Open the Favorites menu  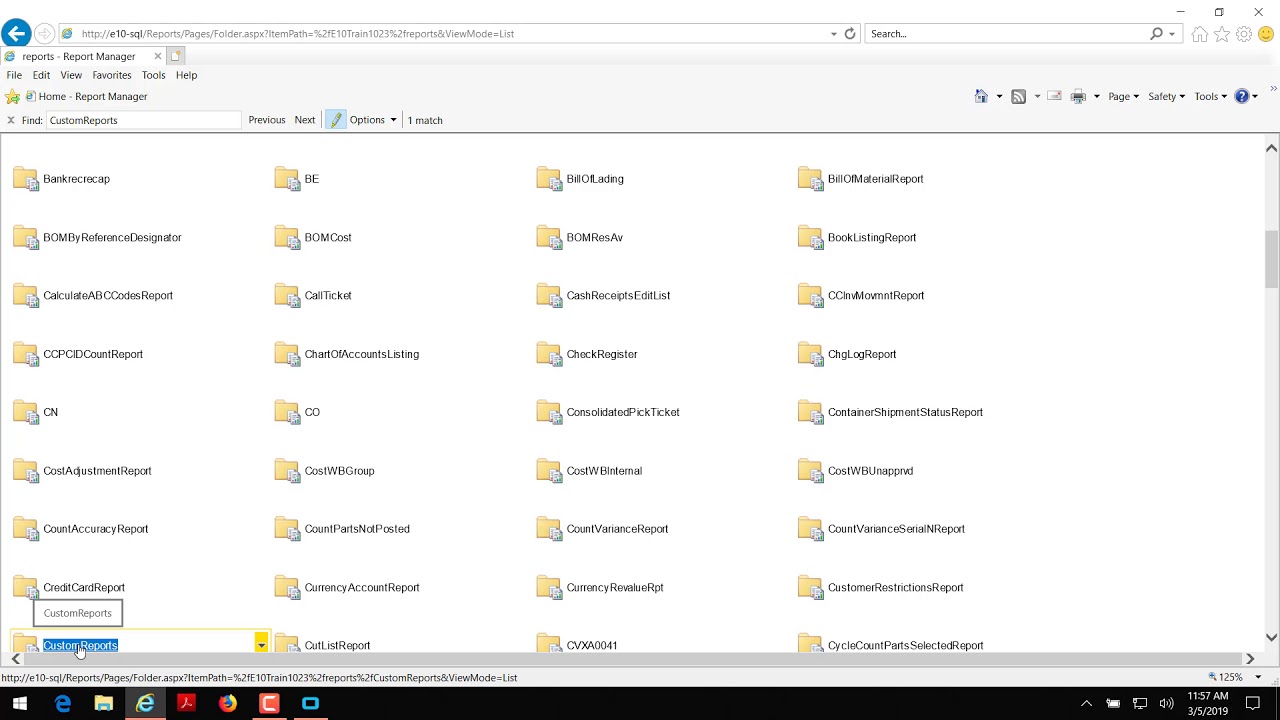pos(112,75)
